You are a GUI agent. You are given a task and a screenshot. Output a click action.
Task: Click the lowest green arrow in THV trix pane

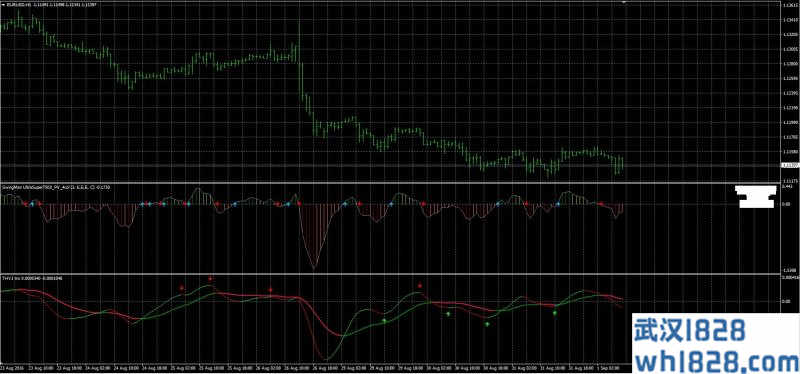click(487, 324)
